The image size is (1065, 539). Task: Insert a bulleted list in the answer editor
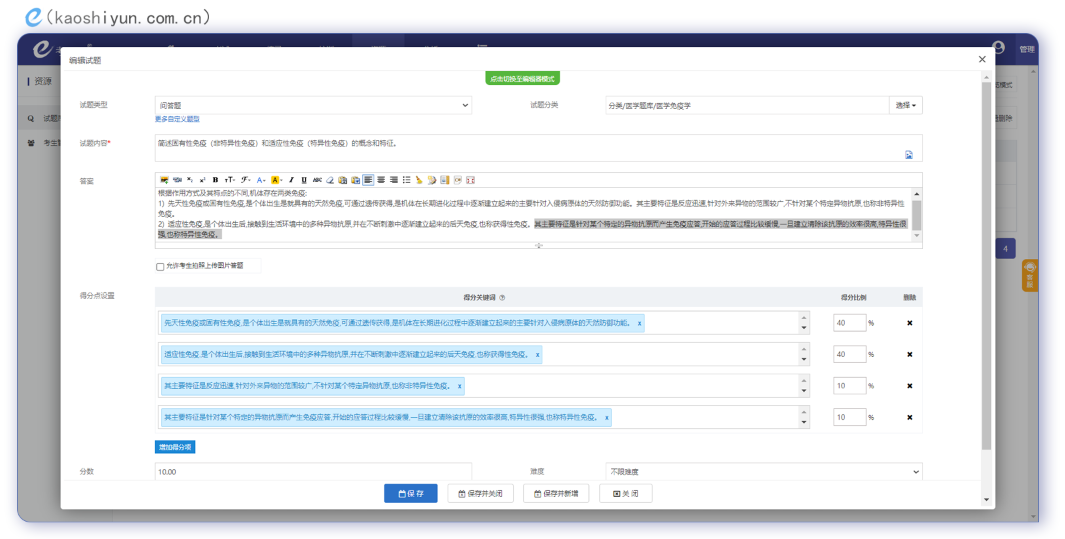[x=406, y=180]
